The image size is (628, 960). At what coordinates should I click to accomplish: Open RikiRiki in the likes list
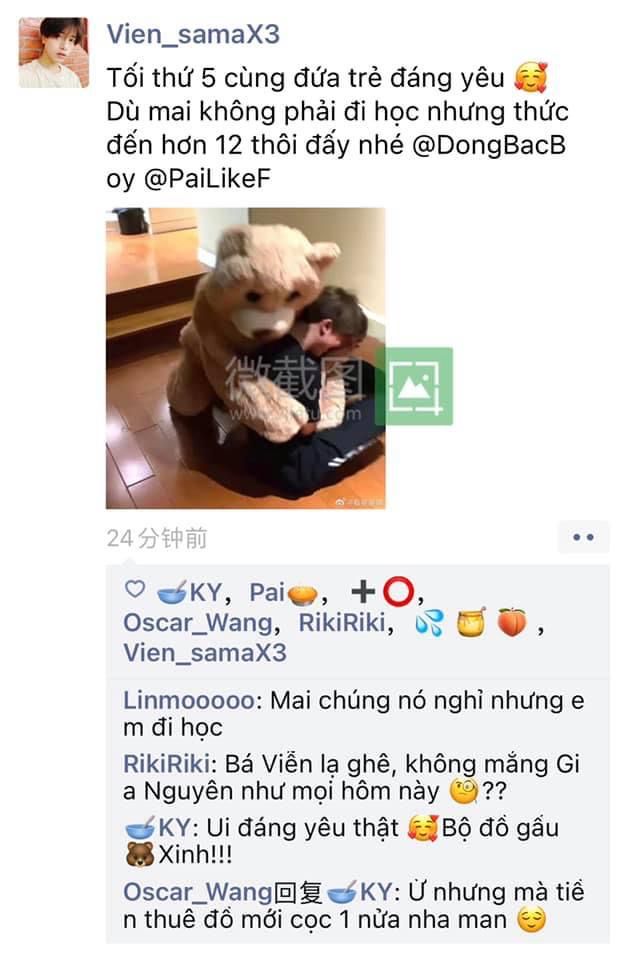coord(343,623)
